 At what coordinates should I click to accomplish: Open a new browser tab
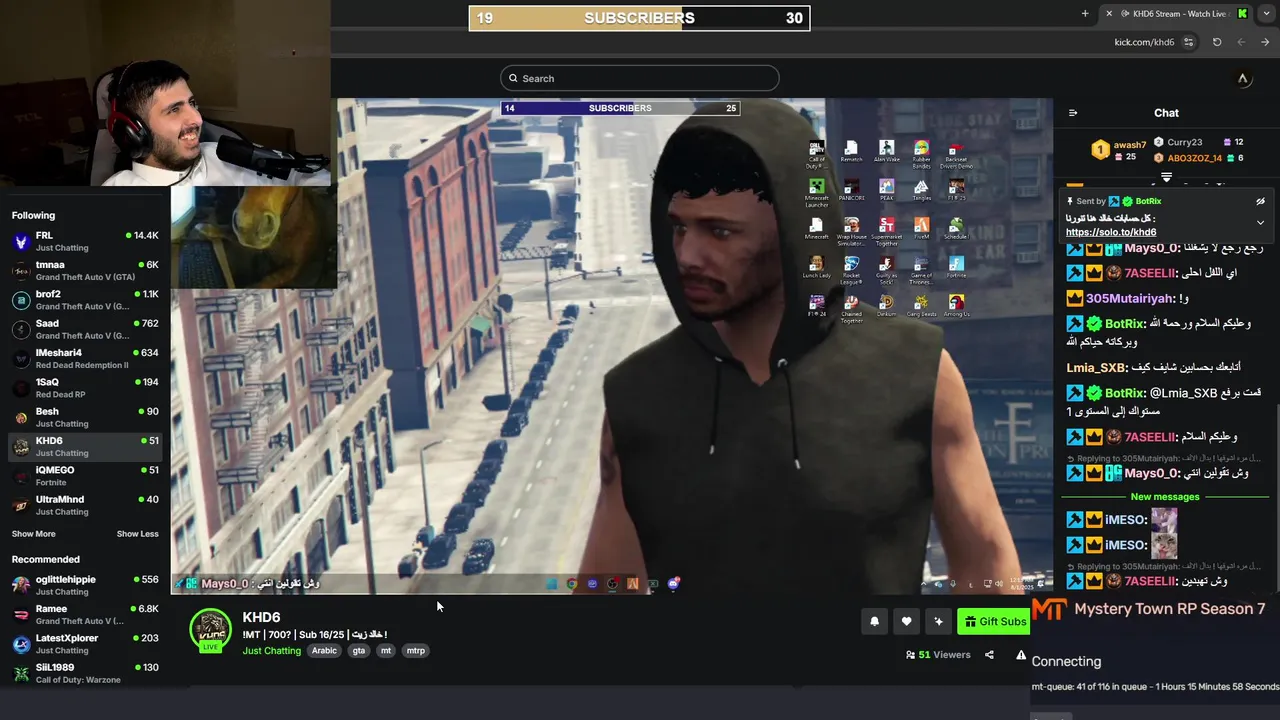tap(1085, 13)
